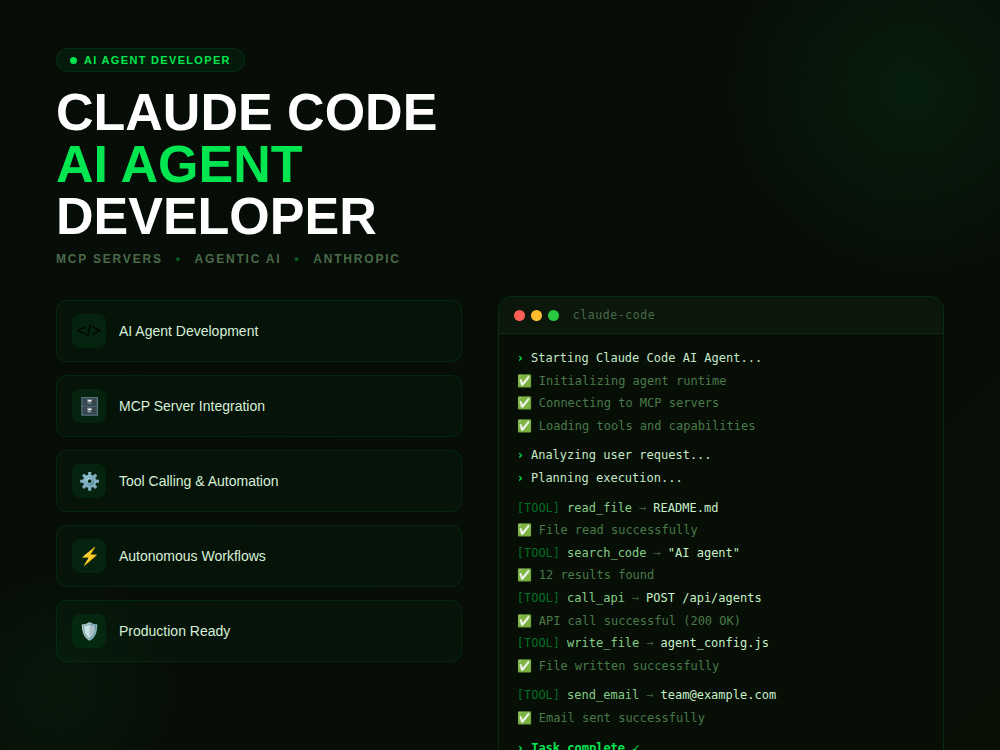The height and width of the screenshot is (750, 1000).
Task: Open the MCP Server Integration card
Action: pos(259,406)
